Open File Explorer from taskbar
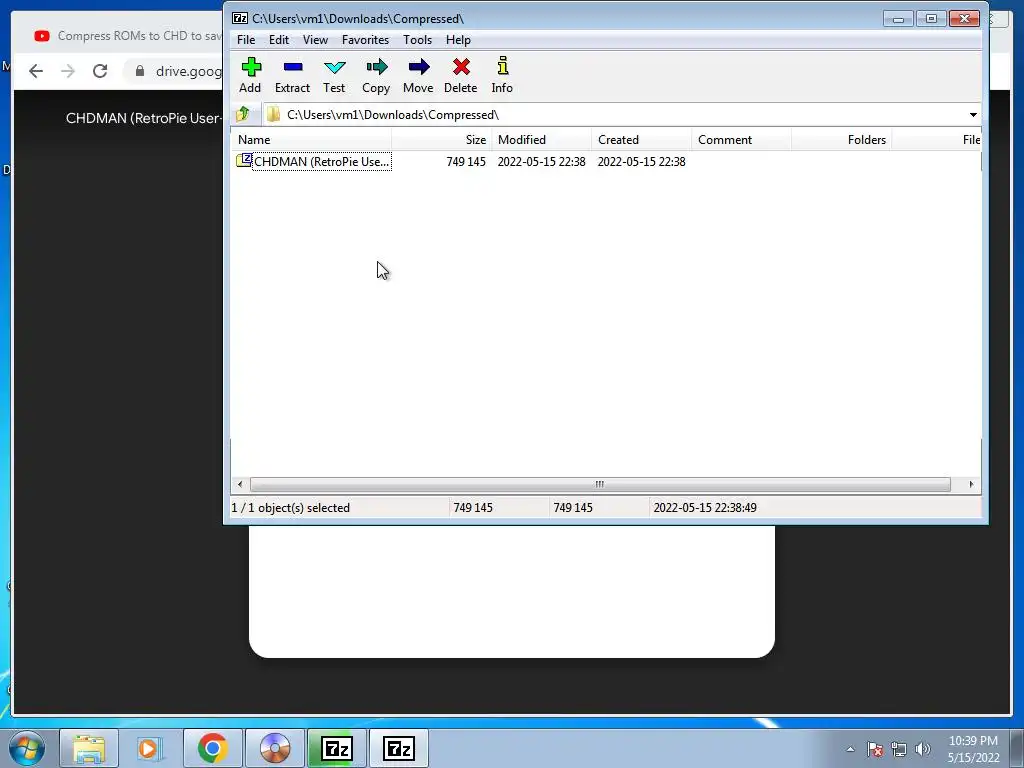Screen dimensions: 1024x768 tap(89, 748)
